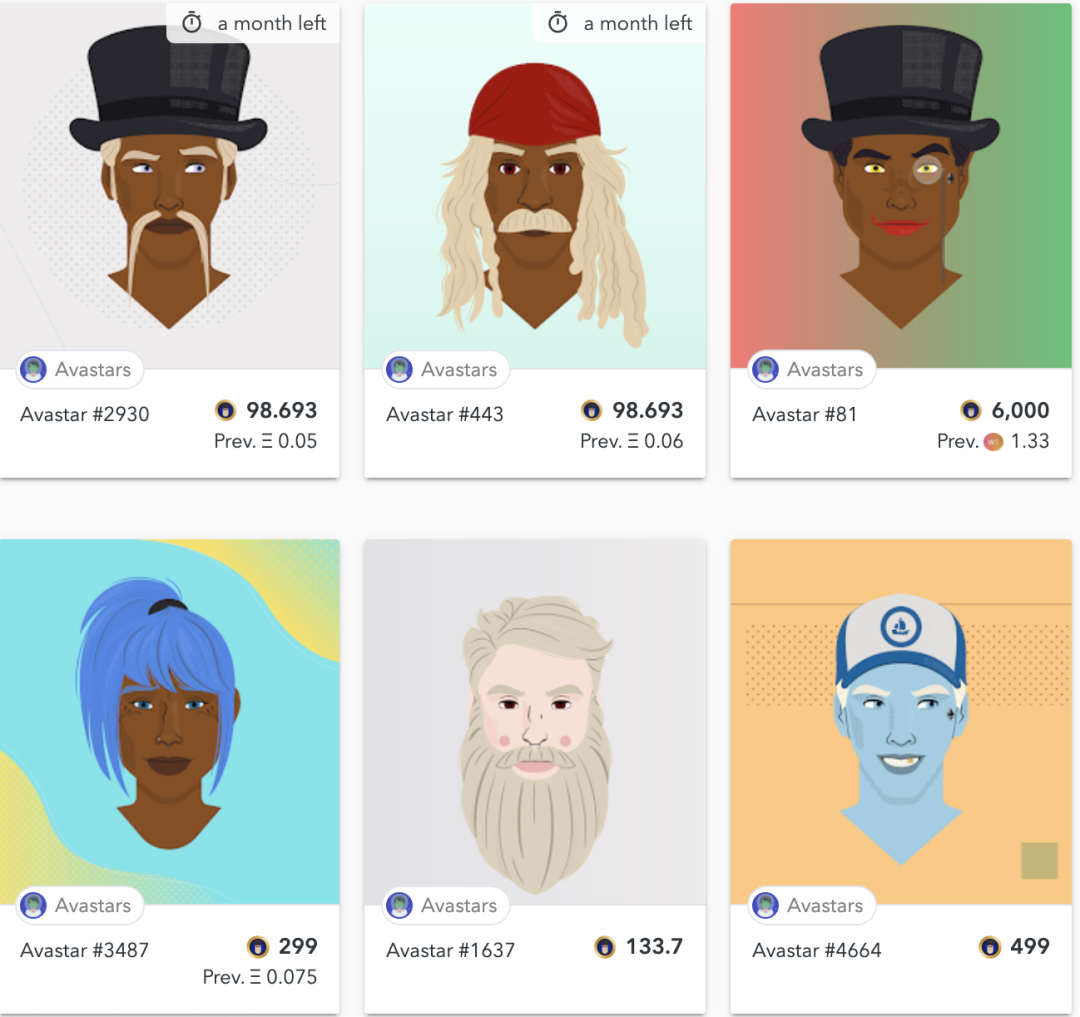This screenshot has height=1017, width=1080.
Task: Click the Avastars collection avatar icon on #81
Action: click(765, 370)
